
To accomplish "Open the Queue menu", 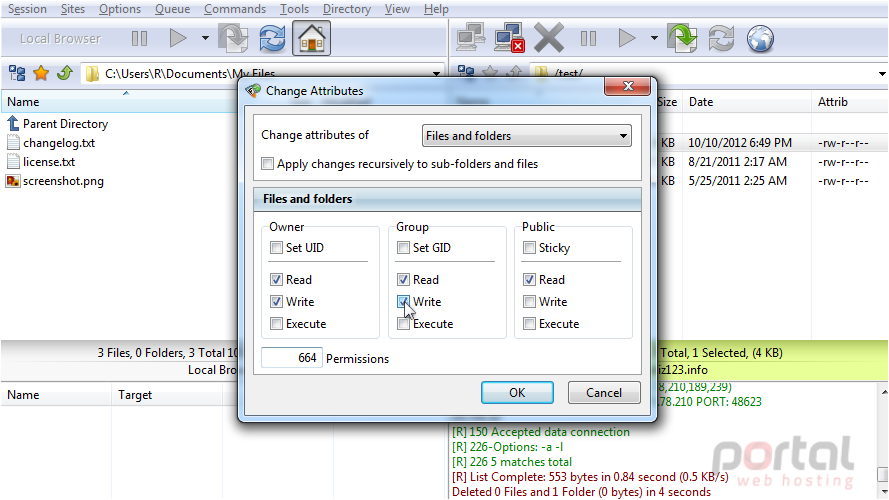I will 172,9.
